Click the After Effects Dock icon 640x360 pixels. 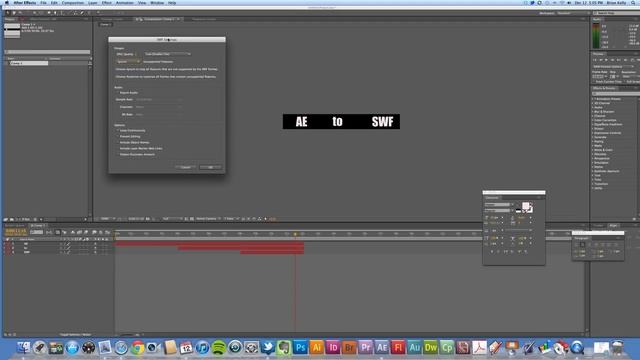point(382,347)
